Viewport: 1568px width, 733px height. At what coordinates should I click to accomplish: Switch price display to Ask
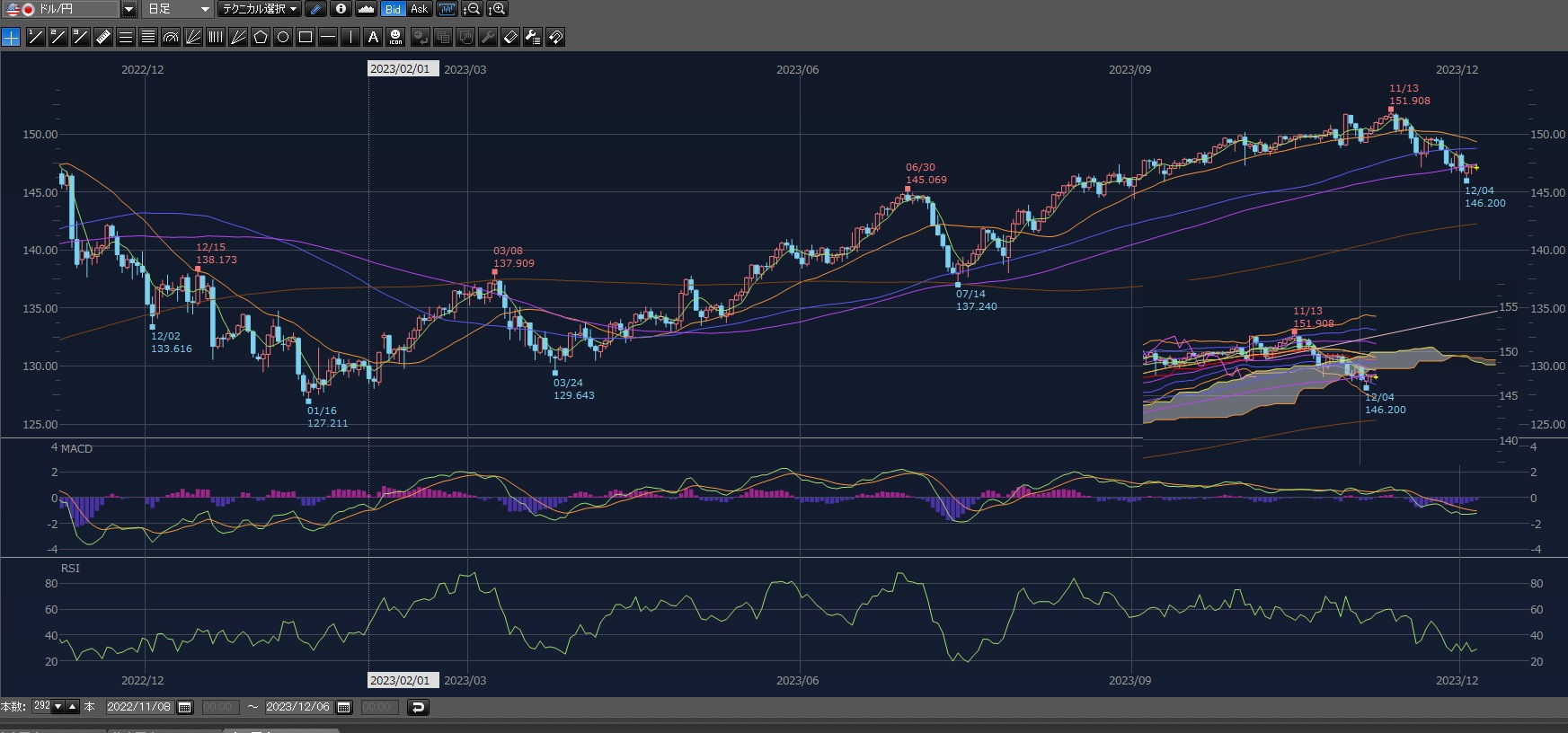419,9
